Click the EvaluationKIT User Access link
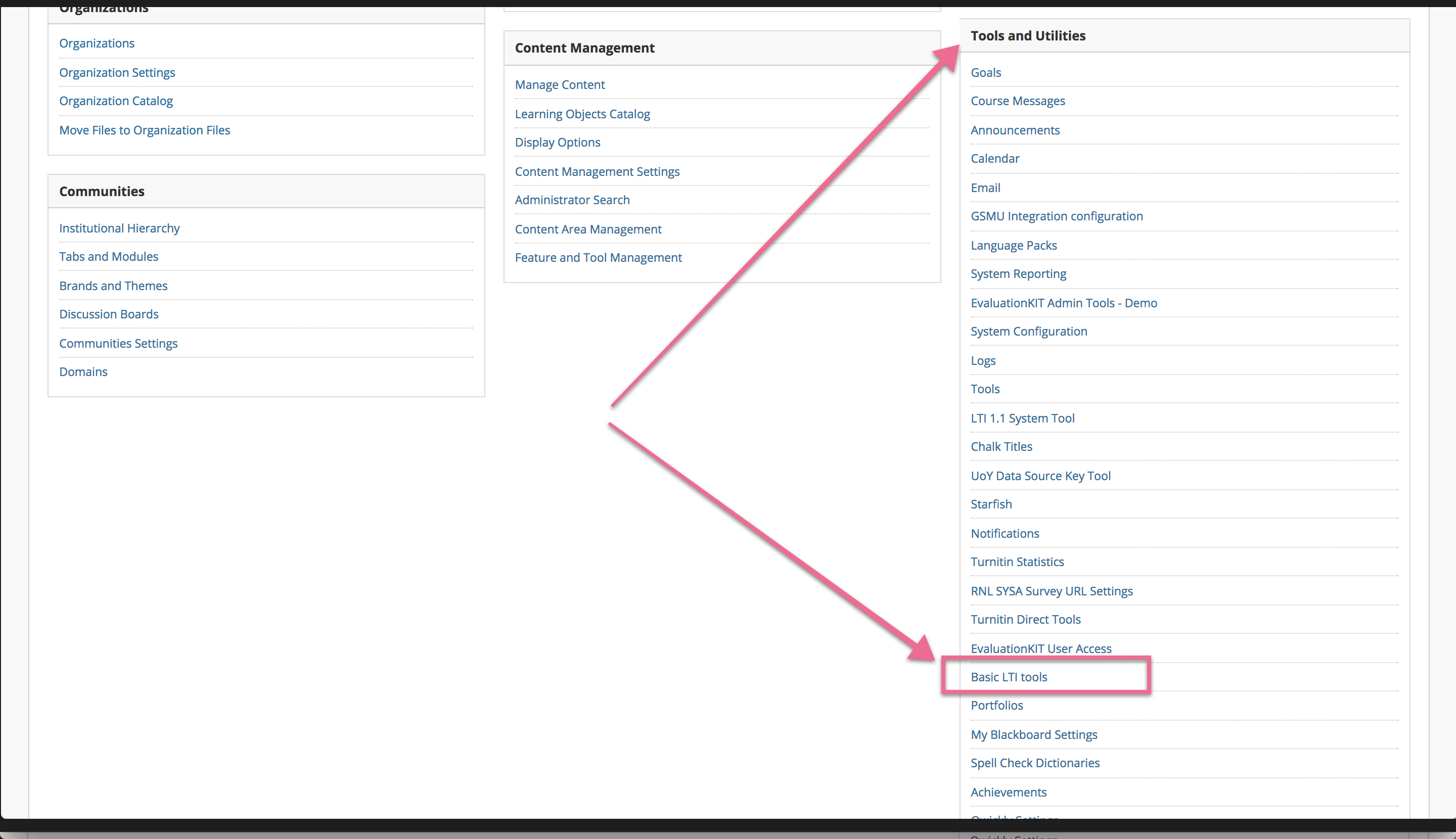 (1040, 649)
